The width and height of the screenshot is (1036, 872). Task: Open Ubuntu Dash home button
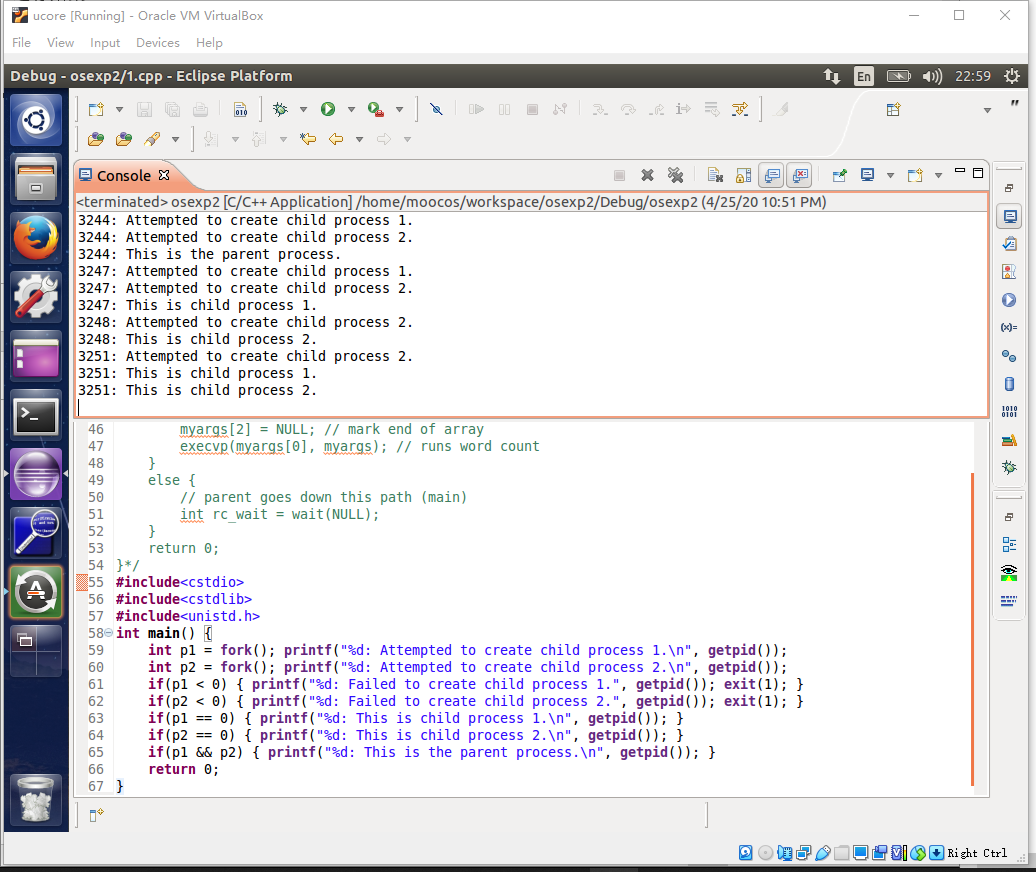(x=36, y=120)
